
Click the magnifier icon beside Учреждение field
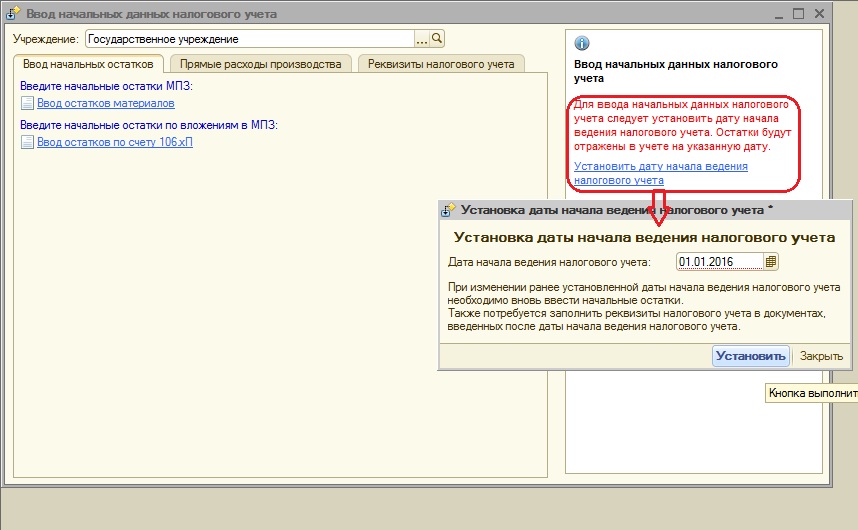[437, 39]
